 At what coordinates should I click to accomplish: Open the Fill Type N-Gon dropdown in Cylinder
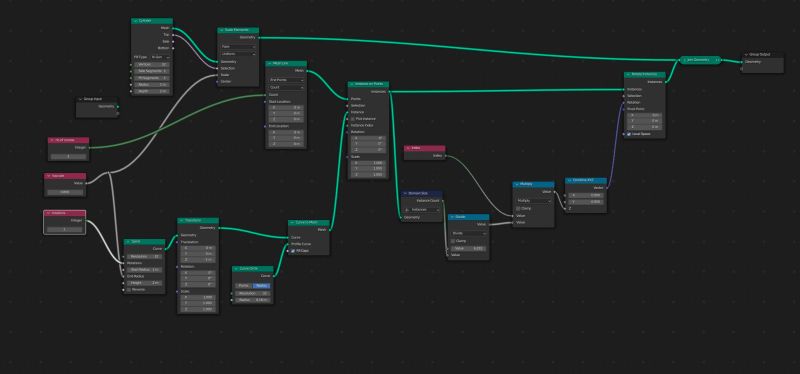click(160, 57)
